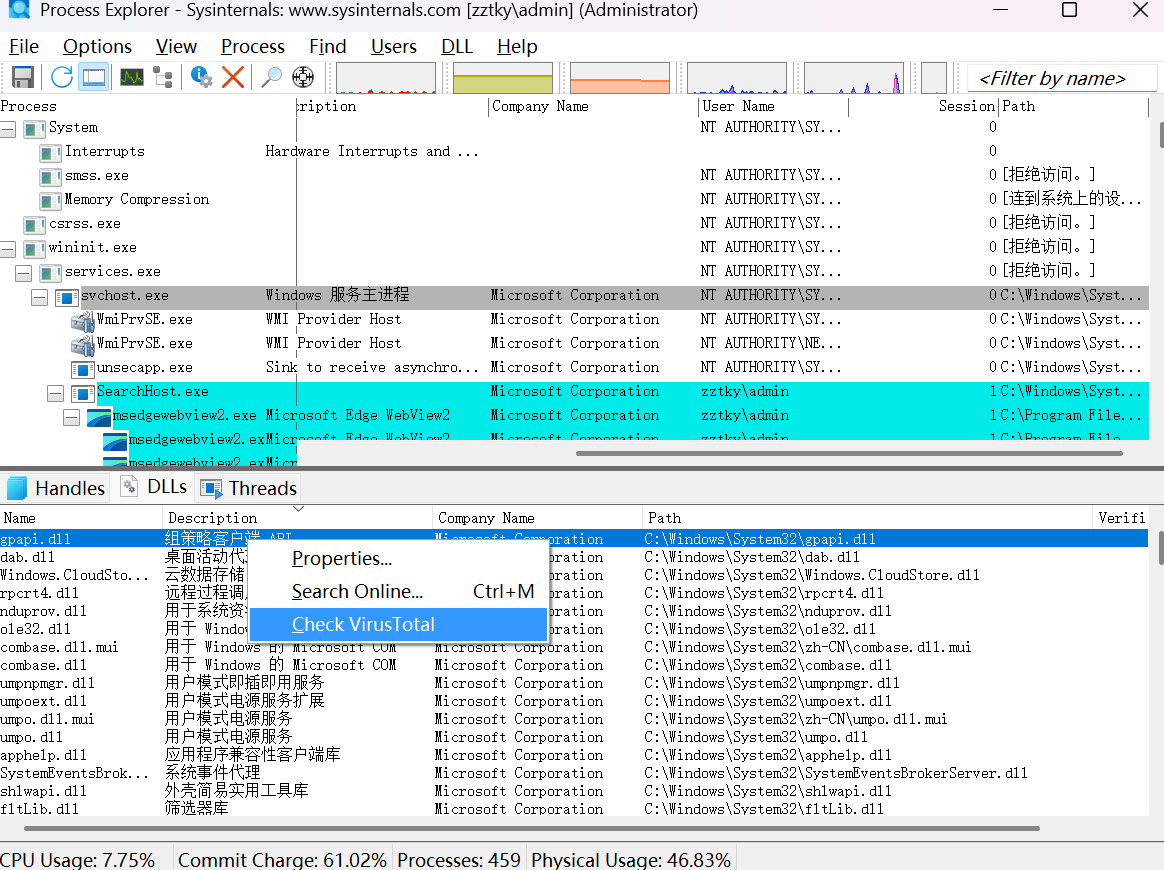Click the CPU usage history graph
This screenshot has height=870, width=1164.
tap(386, 78)
